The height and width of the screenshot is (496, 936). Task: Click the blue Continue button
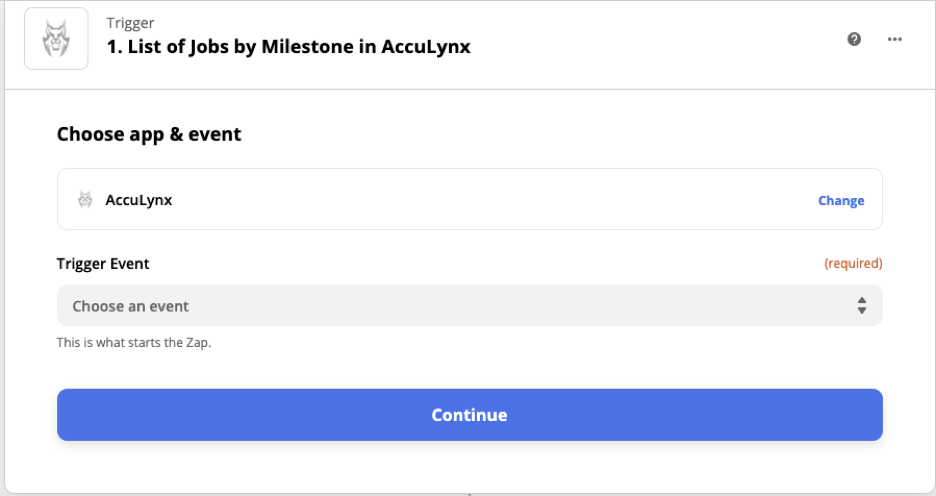click(470, 415)
